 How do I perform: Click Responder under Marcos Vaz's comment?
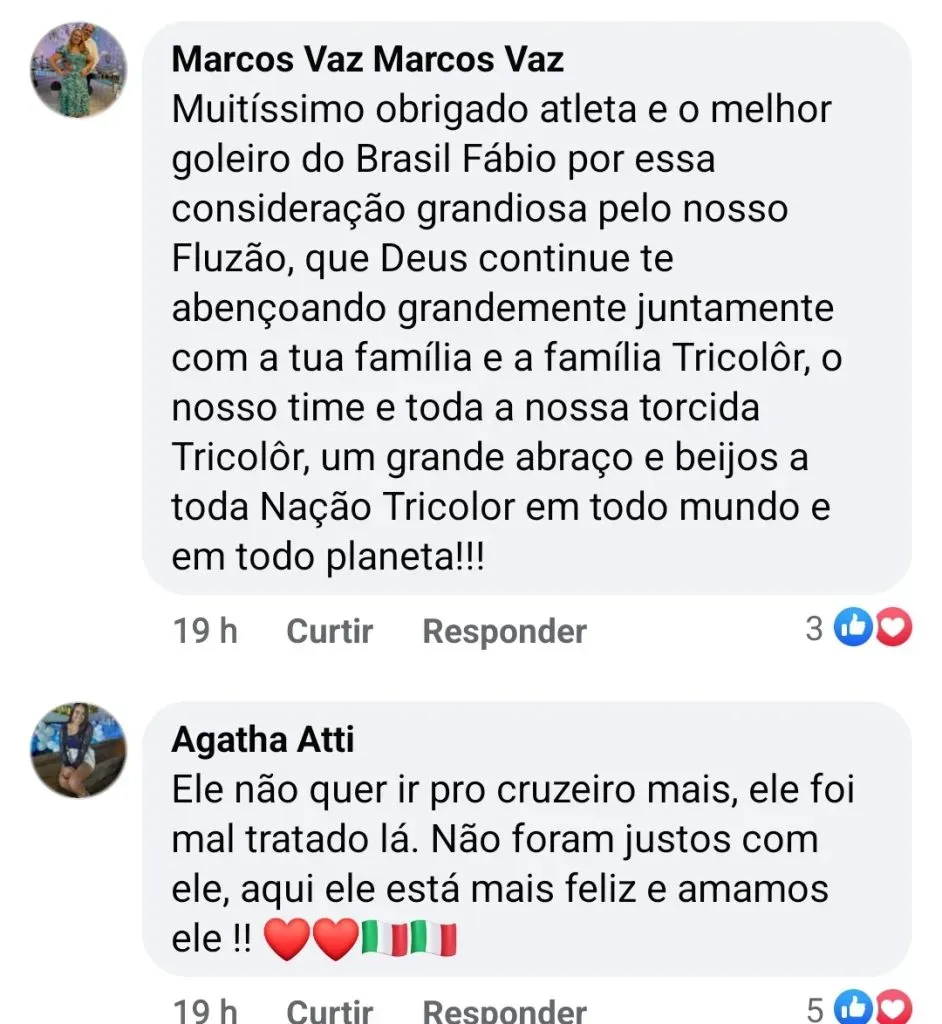pyautogui.click(x=503, y=630)
